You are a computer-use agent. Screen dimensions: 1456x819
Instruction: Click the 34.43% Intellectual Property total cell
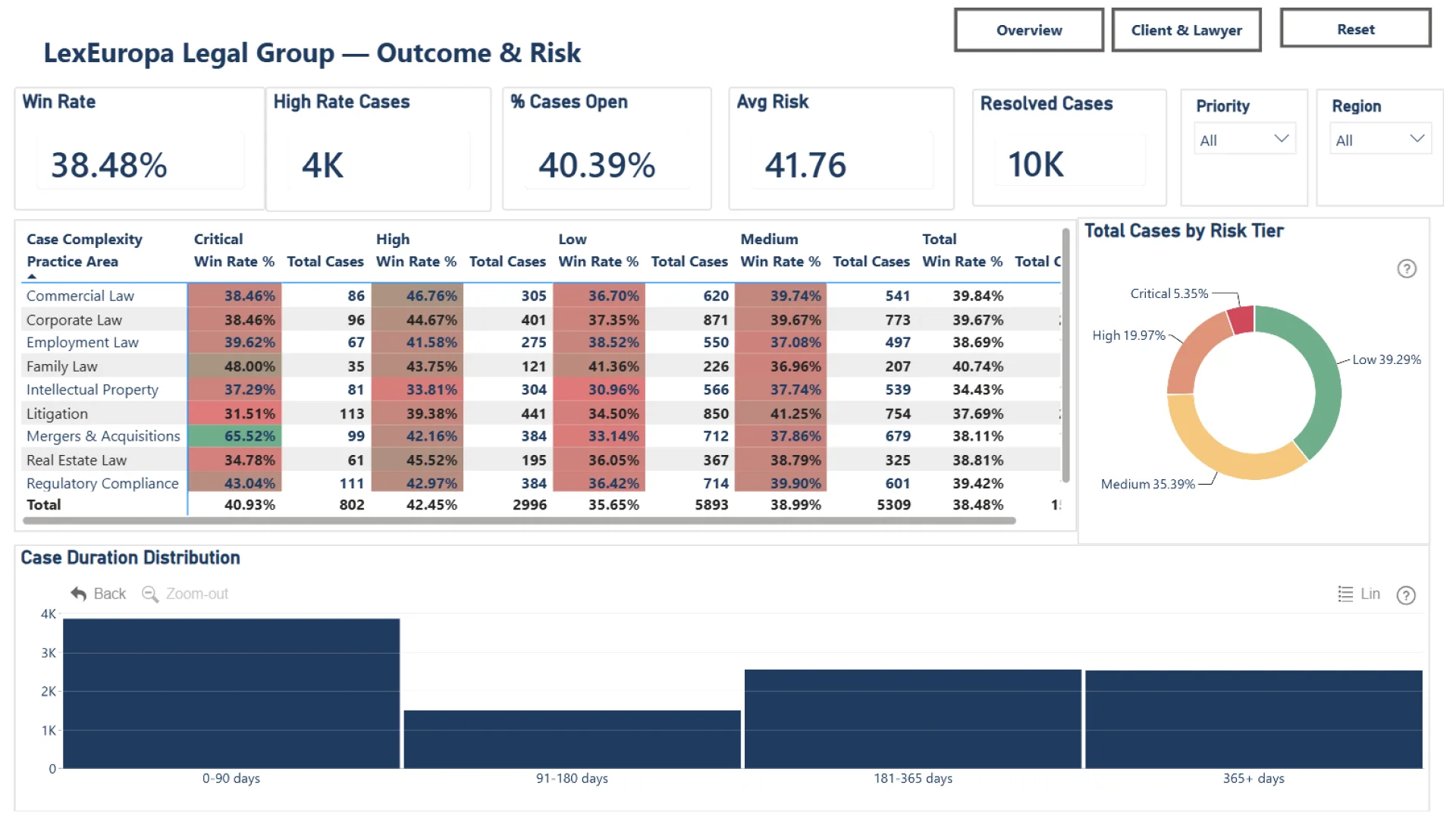[978, 390]
